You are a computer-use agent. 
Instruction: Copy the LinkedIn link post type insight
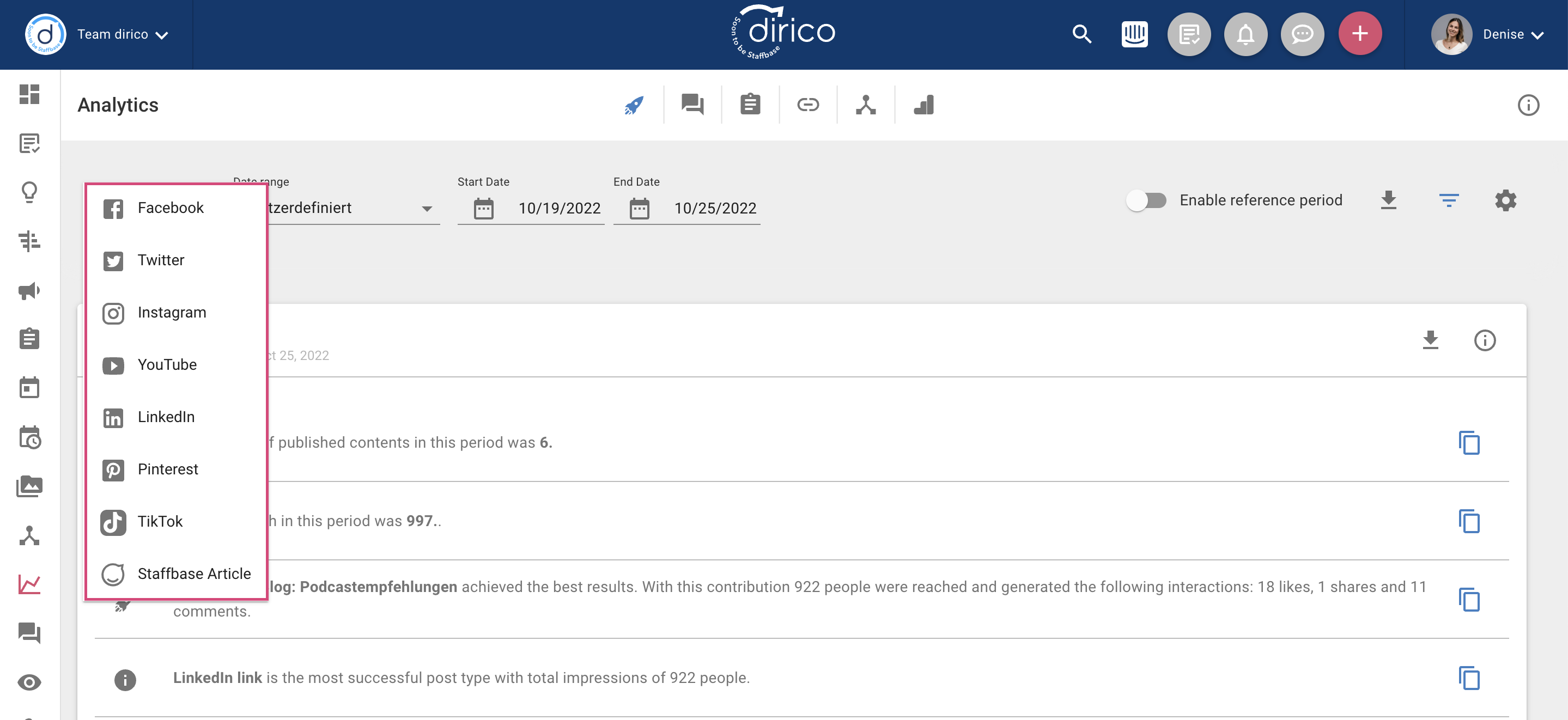click(1469, 678)
